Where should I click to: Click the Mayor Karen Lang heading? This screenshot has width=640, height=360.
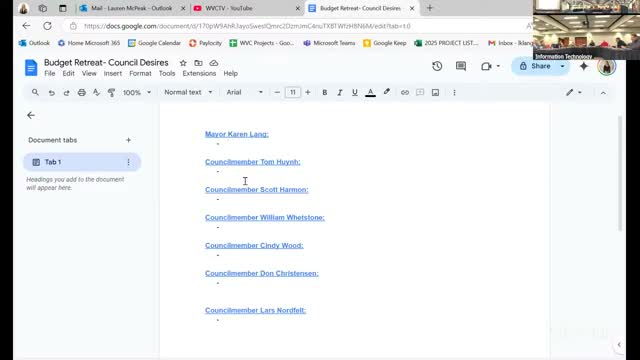point(237,134)
